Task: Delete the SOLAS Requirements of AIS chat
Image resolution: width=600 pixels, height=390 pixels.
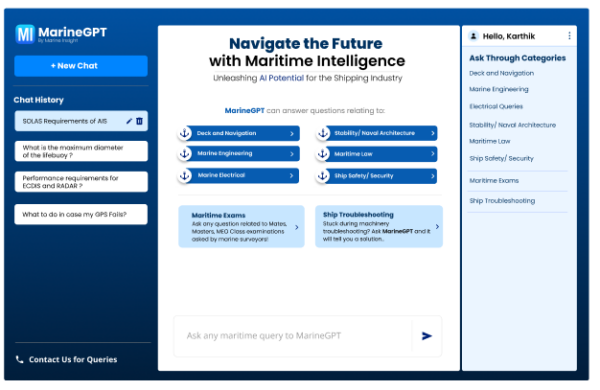Action: pos(139,121)
